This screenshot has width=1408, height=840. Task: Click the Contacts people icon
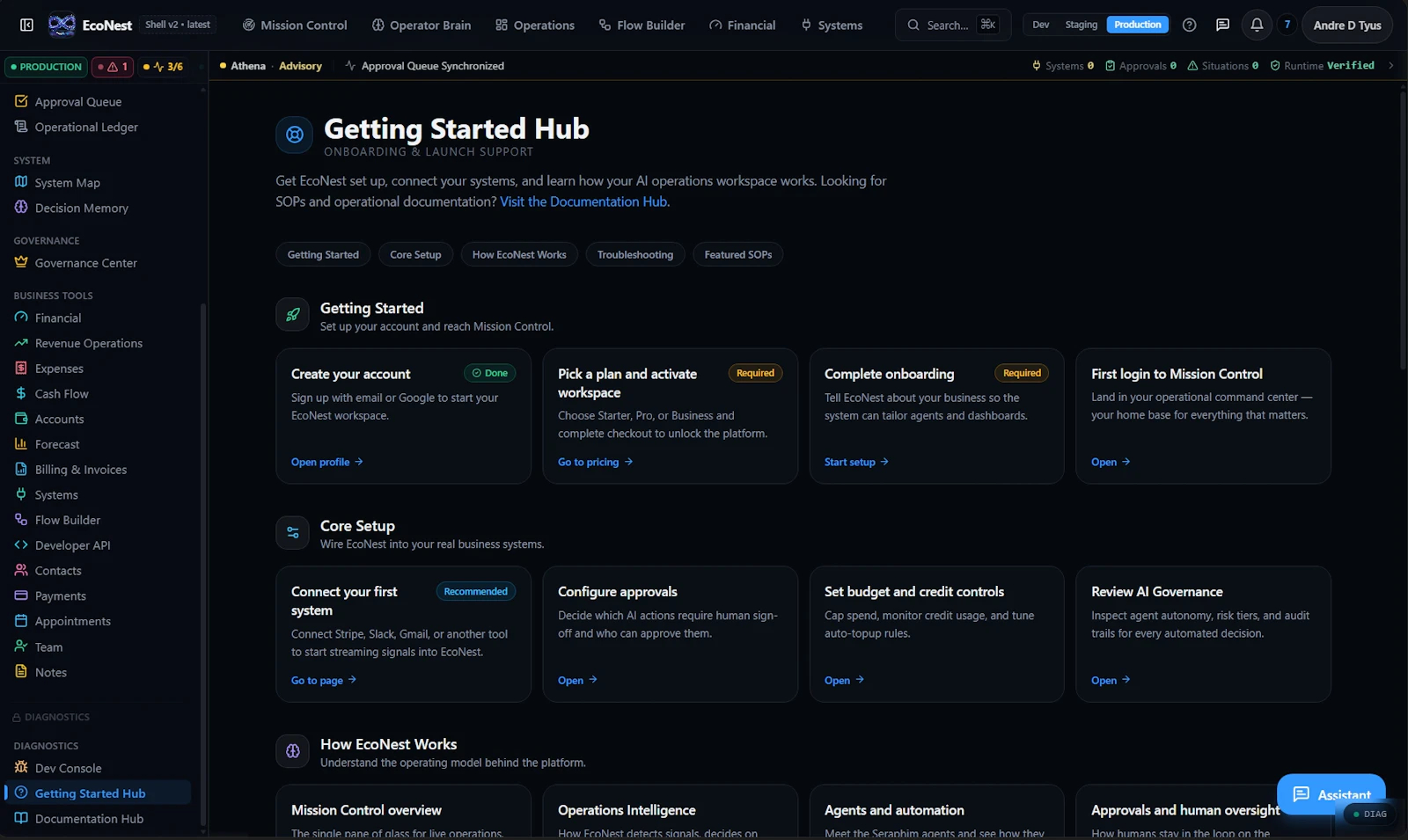pos(21,570)
